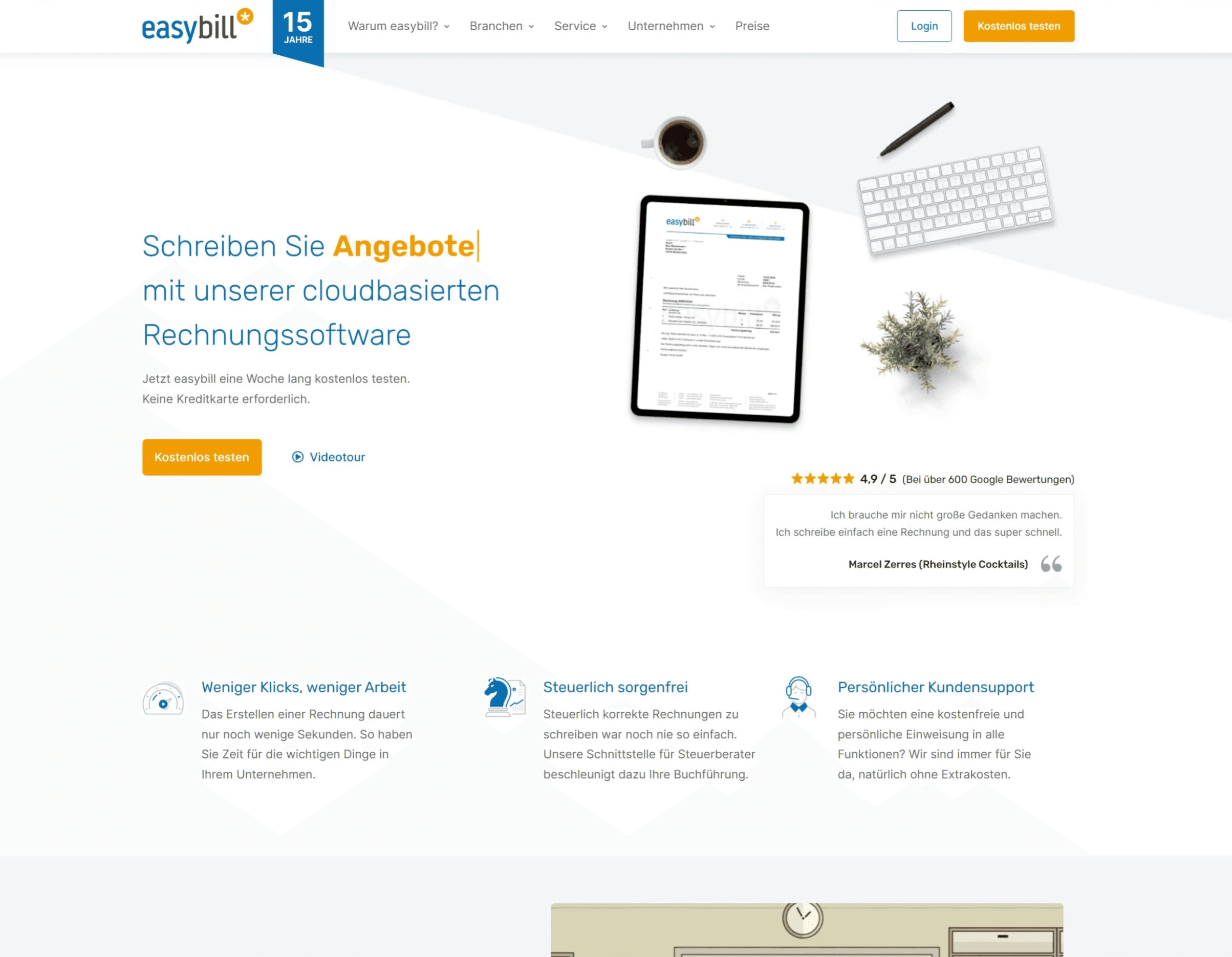1232x957 pixels.
Task: Click the quote marks icon near the testimonial
Action: coord(1051,563)
